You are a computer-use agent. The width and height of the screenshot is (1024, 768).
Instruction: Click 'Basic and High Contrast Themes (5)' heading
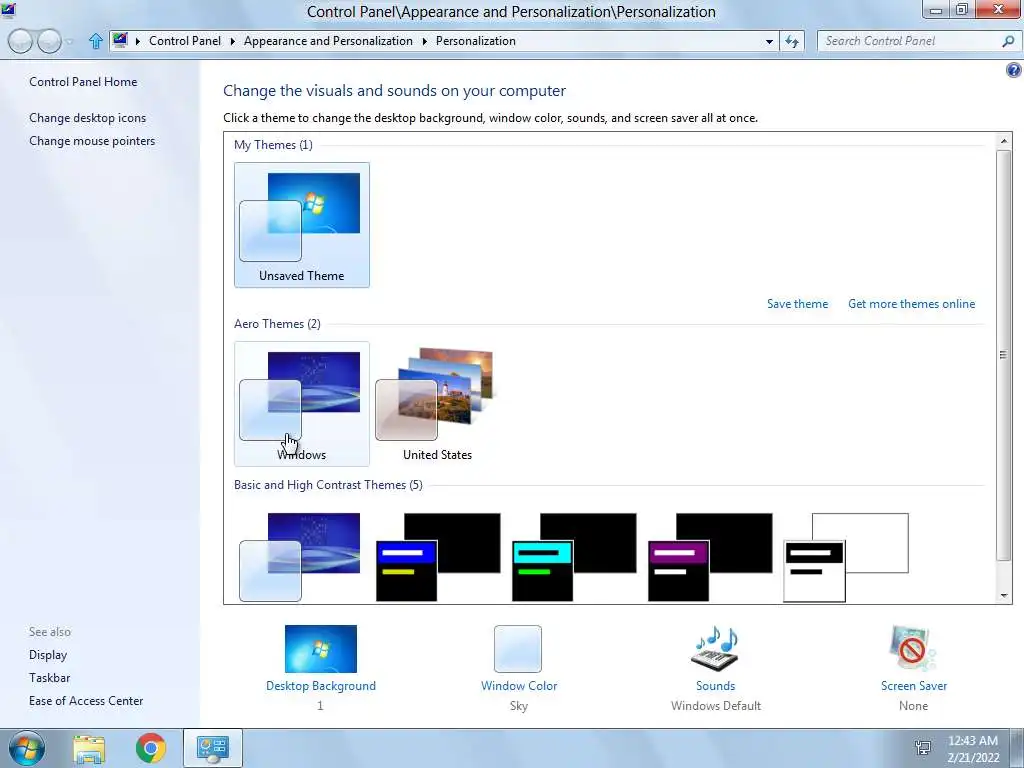pos(328,485)
